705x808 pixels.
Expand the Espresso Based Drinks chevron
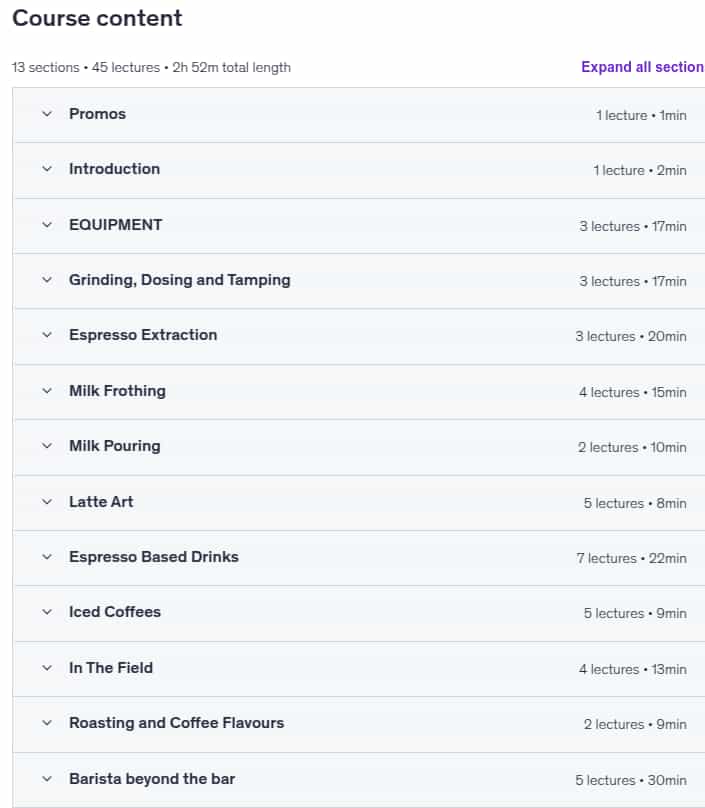[47, 557]
